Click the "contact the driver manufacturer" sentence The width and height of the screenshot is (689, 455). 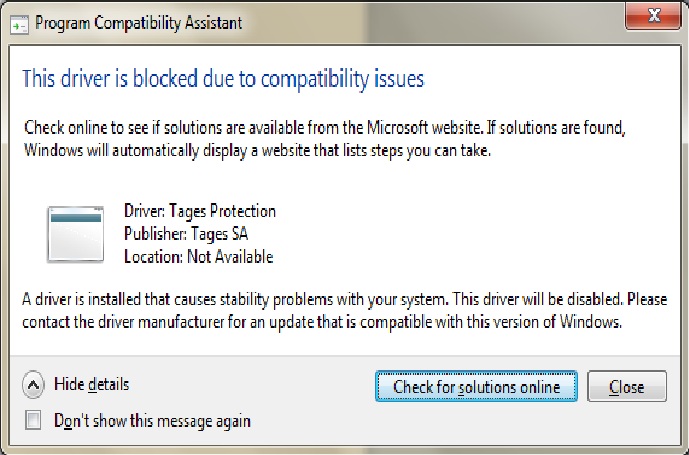coord(322,322)
